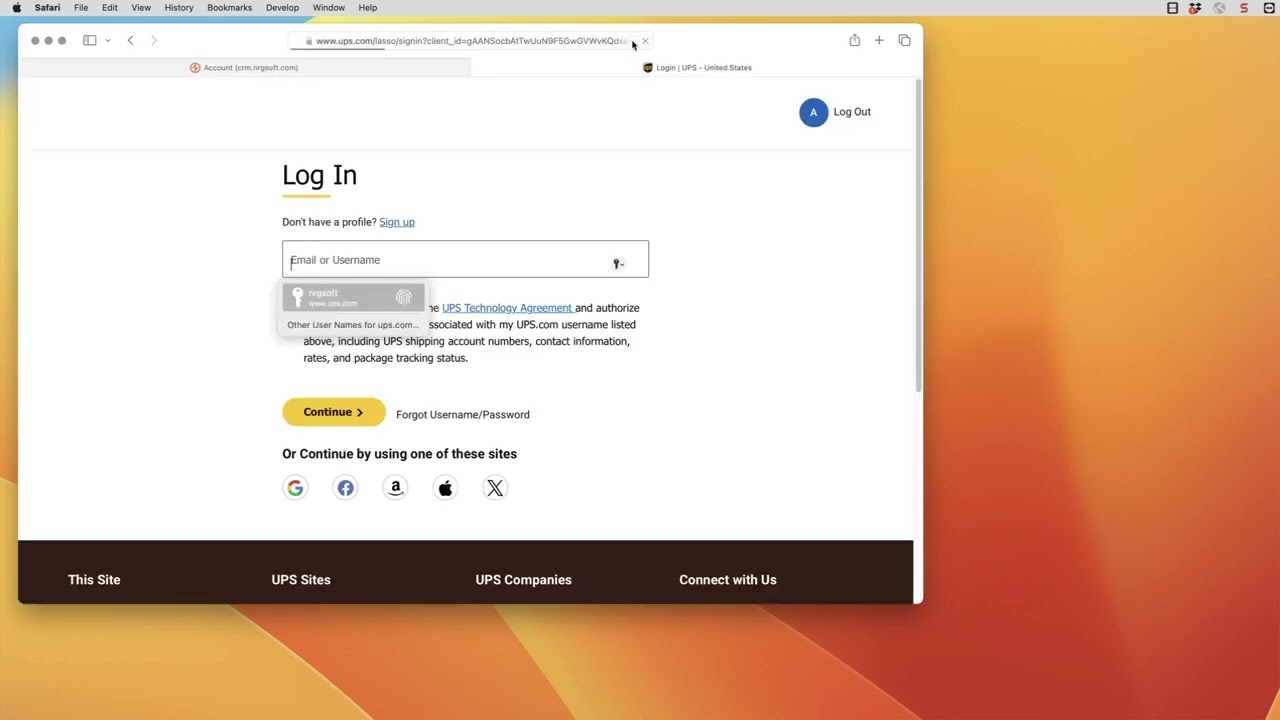Screen dimensions: 1280x720
Task: Open the Develop menu
Action: [282, 8]
